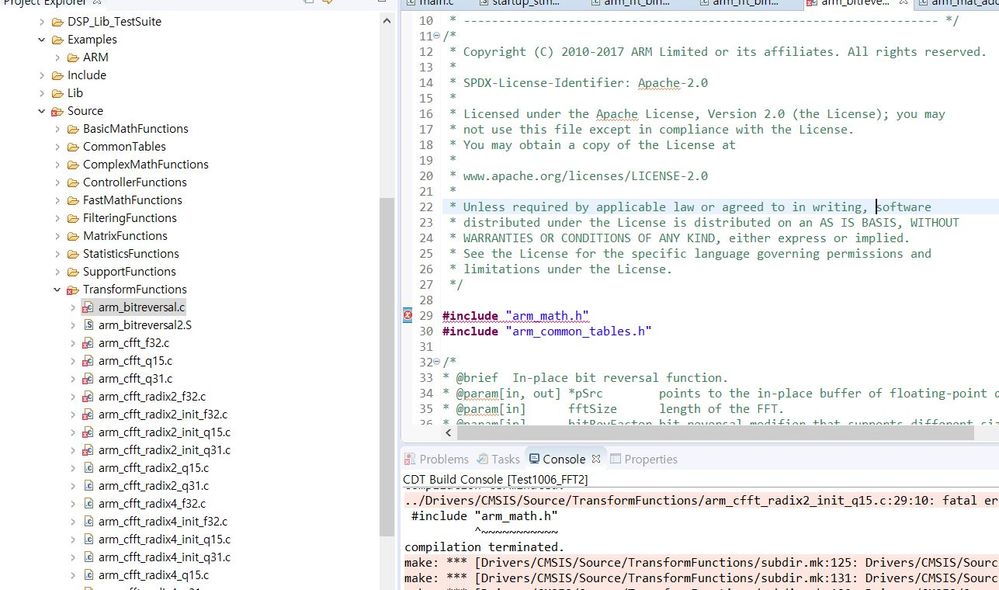Image resolution: width=999 pixels, height=590 pixels.
Task: Click the error marker on line 29
Action: (408, 315)
